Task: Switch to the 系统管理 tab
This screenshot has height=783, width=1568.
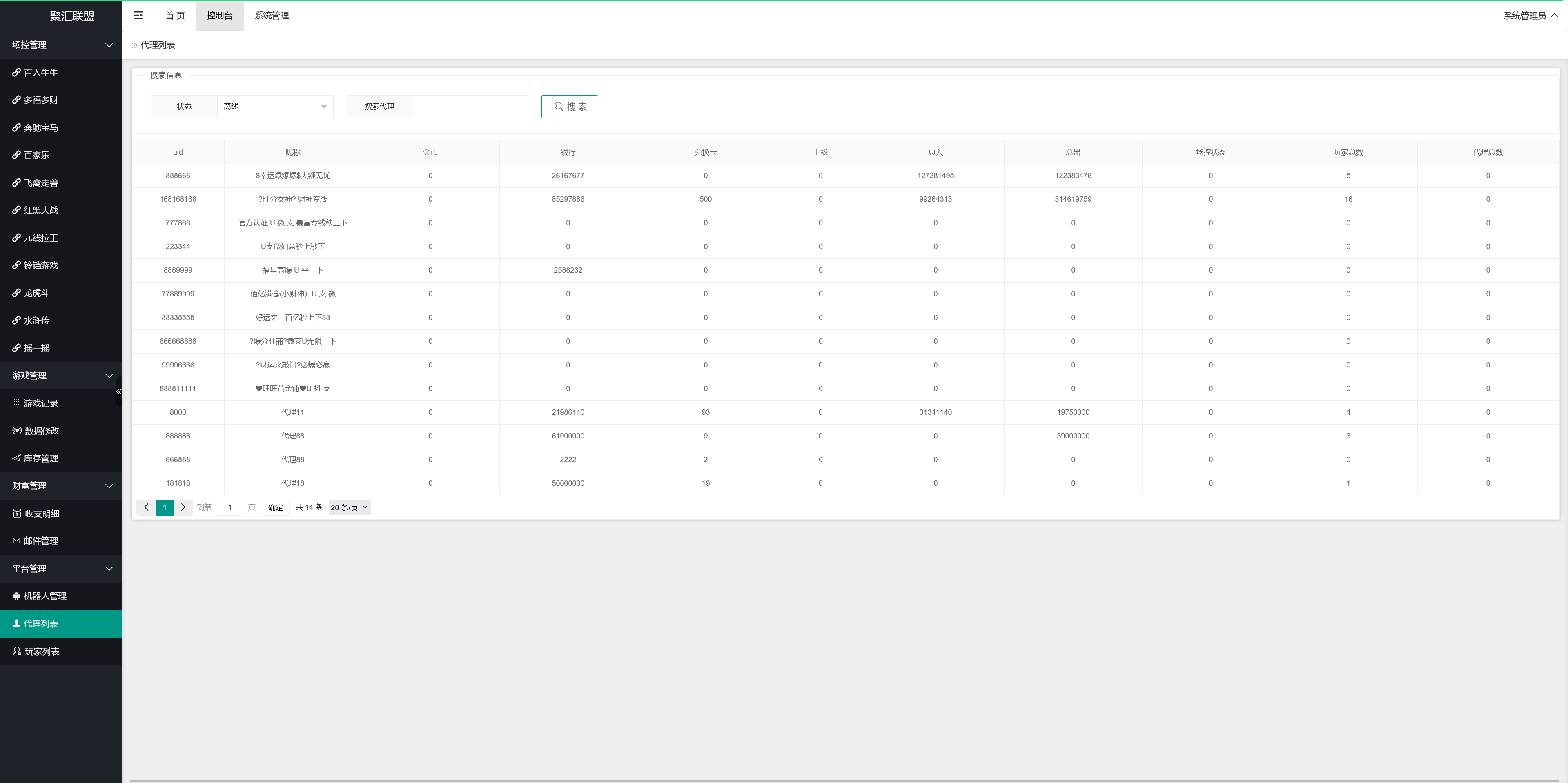Action: click(x=272, y=16)
